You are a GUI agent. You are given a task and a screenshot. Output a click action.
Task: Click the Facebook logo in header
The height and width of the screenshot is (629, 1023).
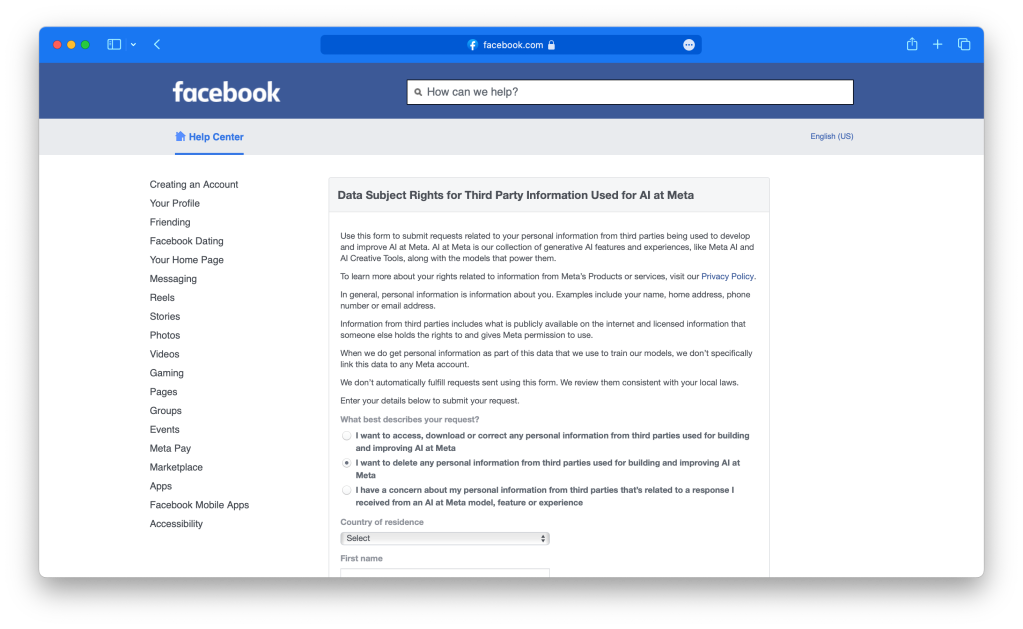(x=226, y=92)
